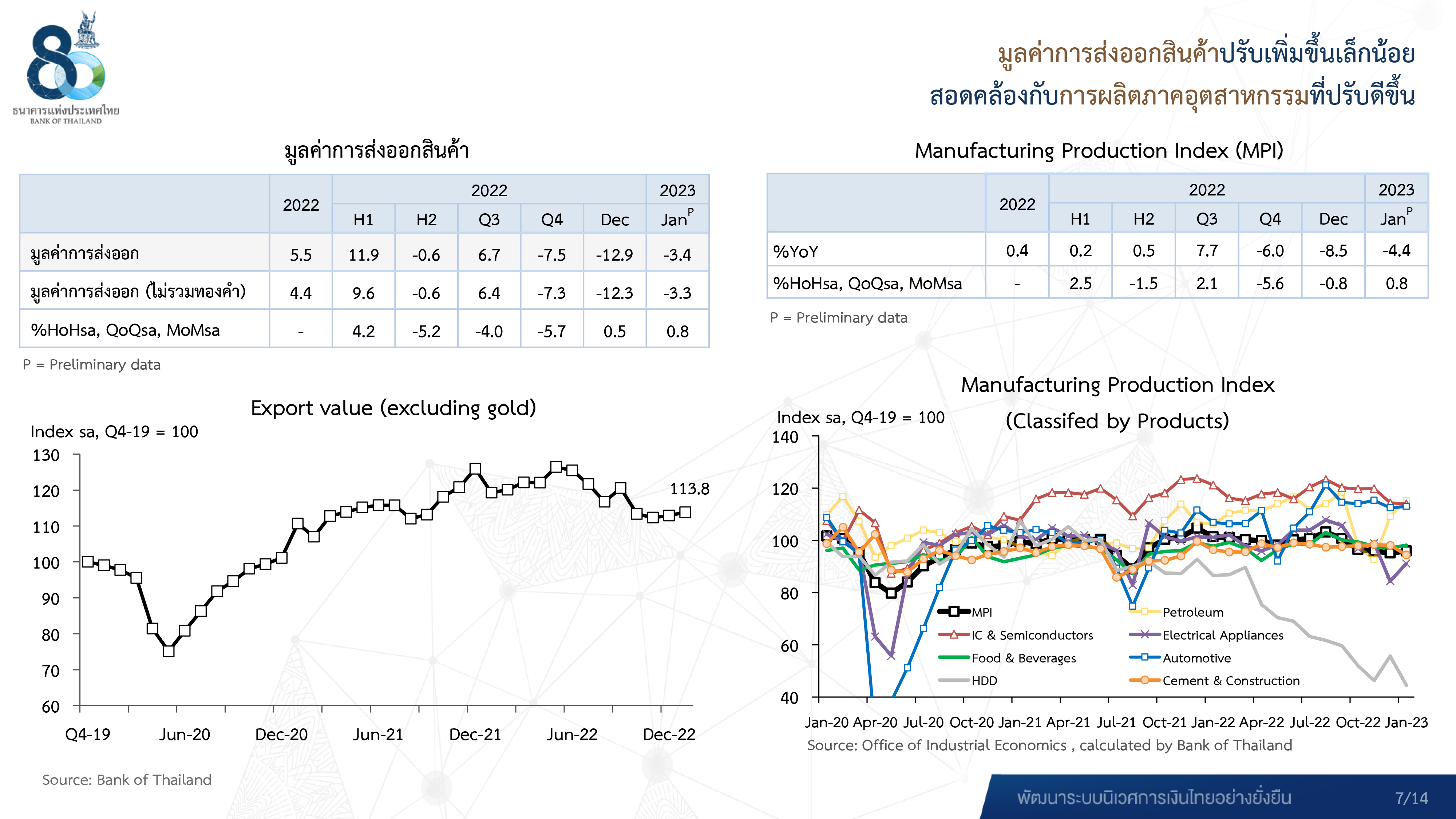Click the Automotive legend marker
Screen dimensions: 1456x819
(1144, 657)
